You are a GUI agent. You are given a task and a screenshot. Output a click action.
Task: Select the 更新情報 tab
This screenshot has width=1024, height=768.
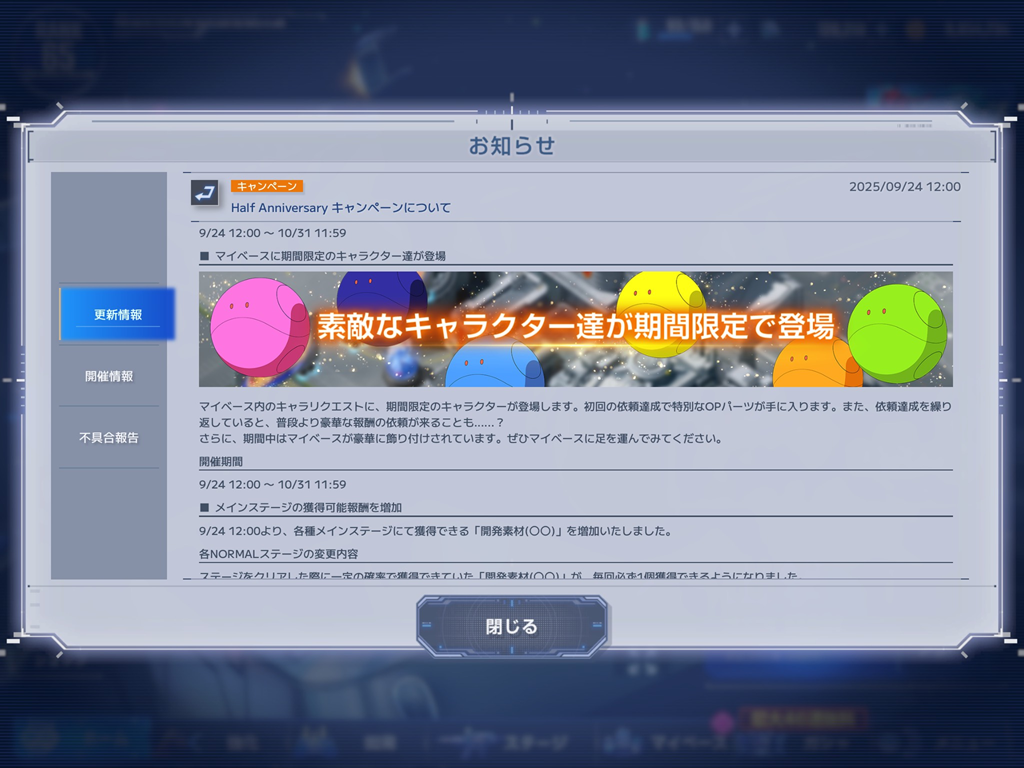[117, 314]
